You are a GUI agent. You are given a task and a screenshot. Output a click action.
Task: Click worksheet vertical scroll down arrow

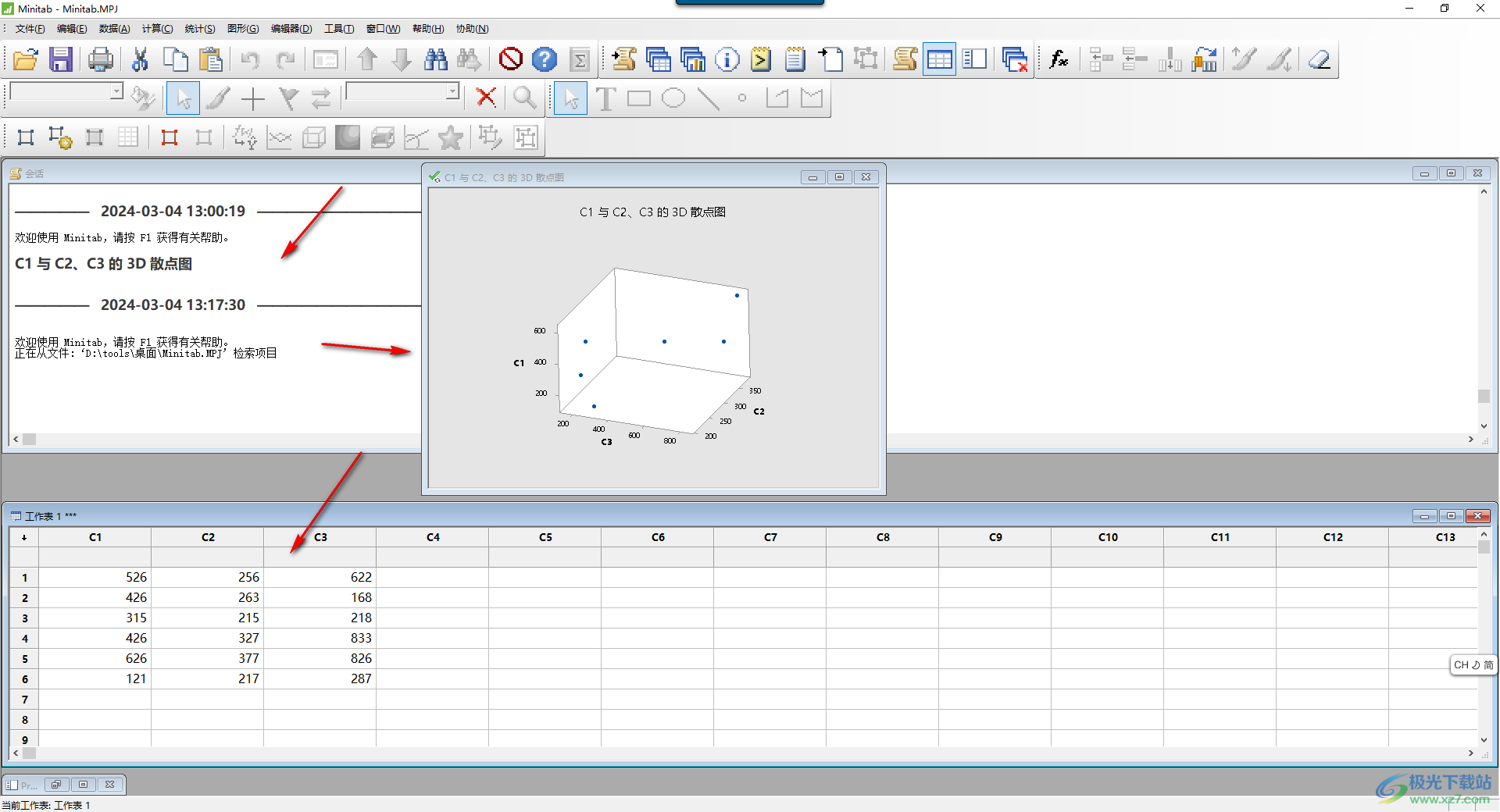coord(1484,739)
